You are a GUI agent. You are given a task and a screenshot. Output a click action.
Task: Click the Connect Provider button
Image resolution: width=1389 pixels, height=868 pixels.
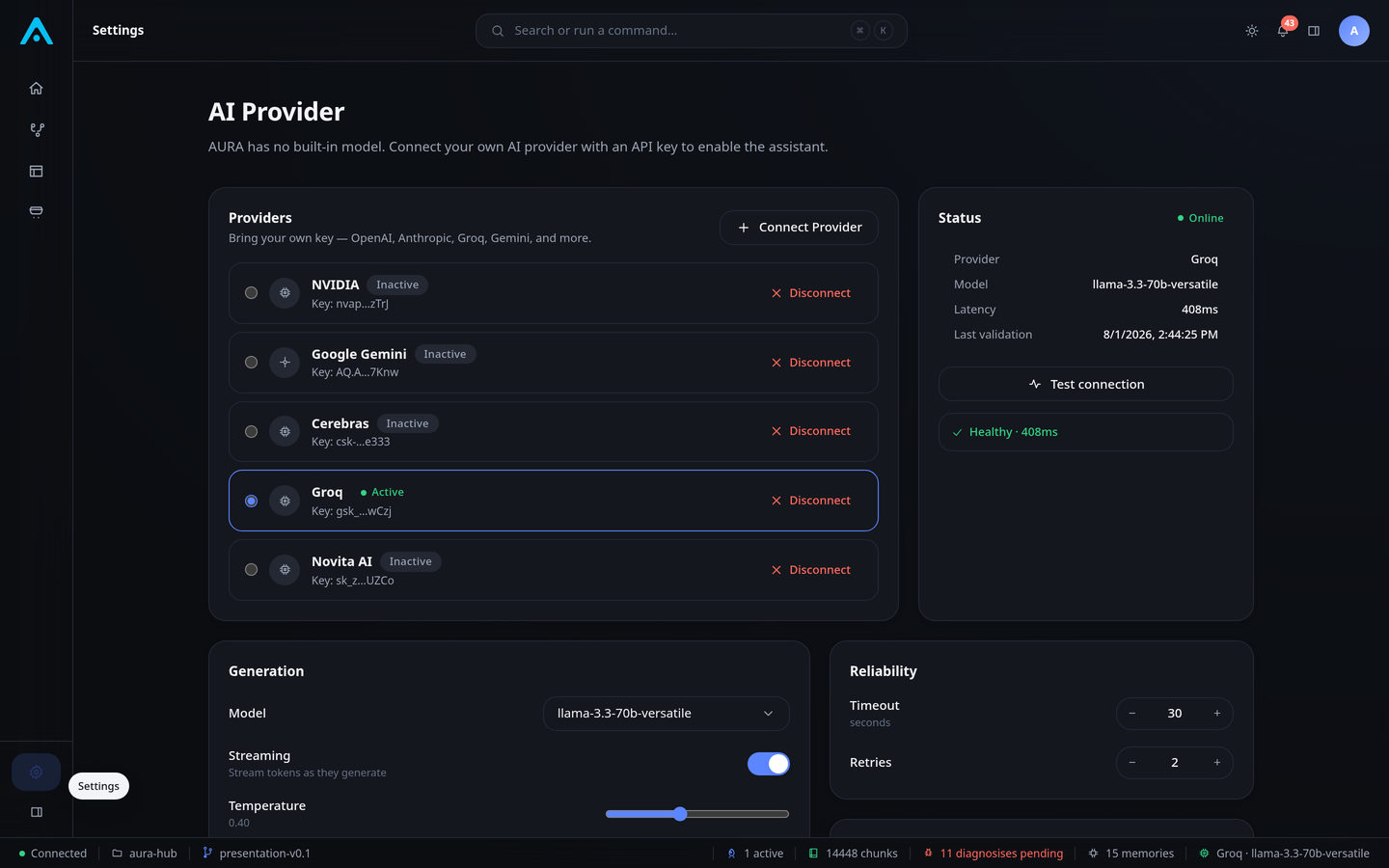coord(799,228)
